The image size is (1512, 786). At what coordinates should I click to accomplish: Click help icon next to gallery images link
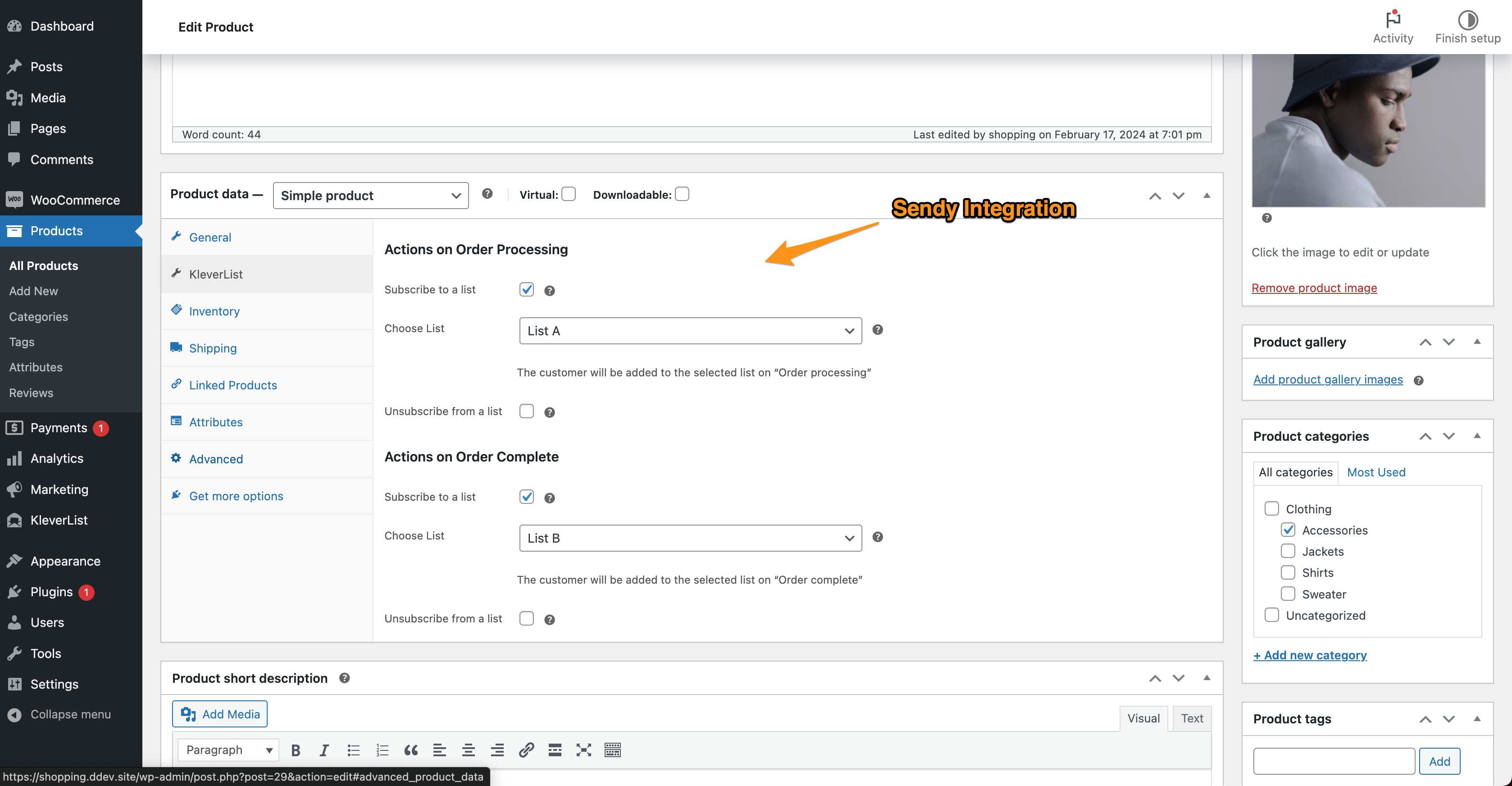pyautogui.click(x=1418, y=380)
